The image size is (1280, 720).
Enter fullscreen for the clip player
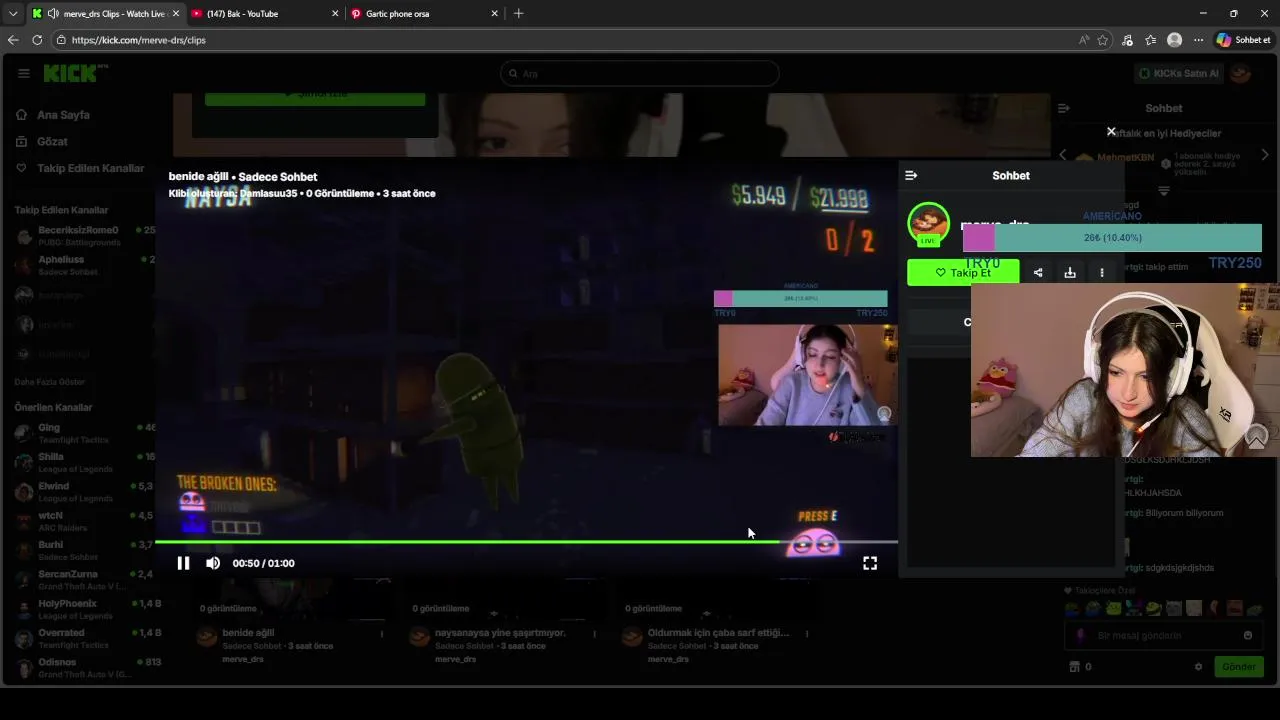pyautogui.click(x=870, y=563)
